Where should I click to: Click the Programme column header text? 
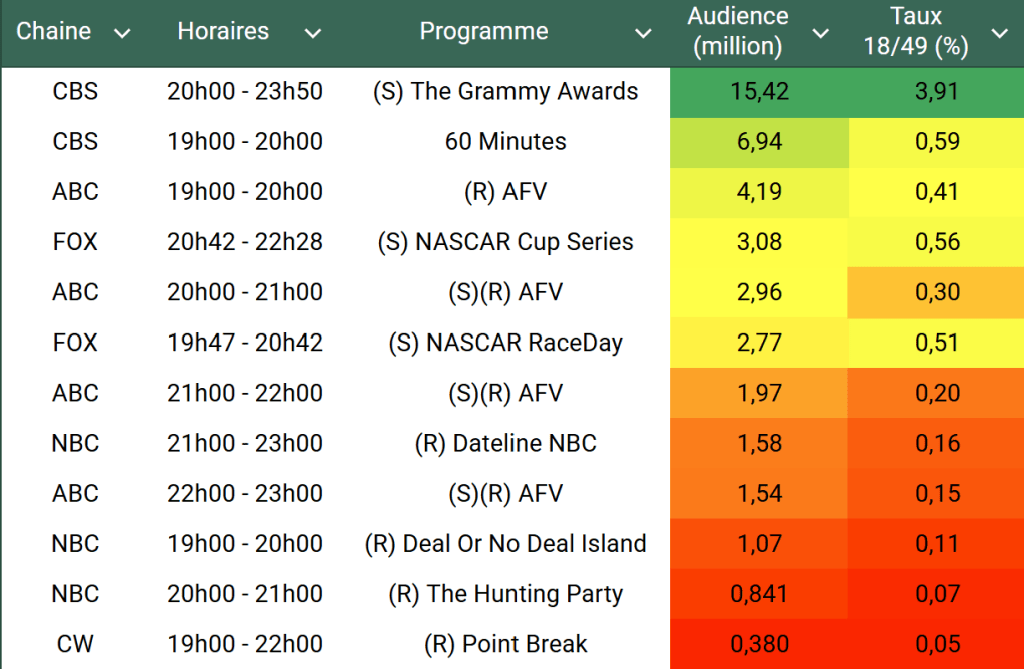[x=484, y=32]
